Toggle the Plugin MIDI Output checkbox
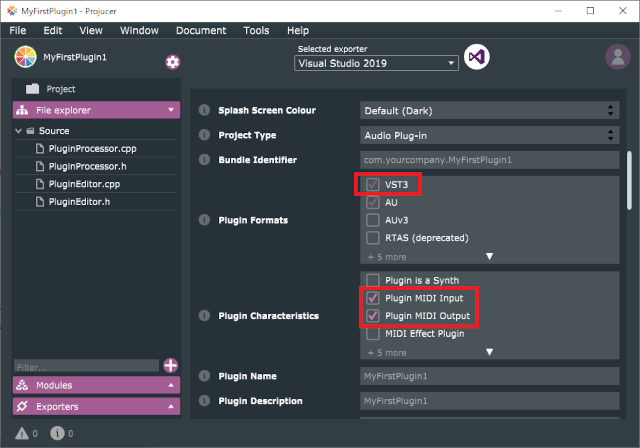The width and height of the screenshot is (640, 448). tap(372, 316)
